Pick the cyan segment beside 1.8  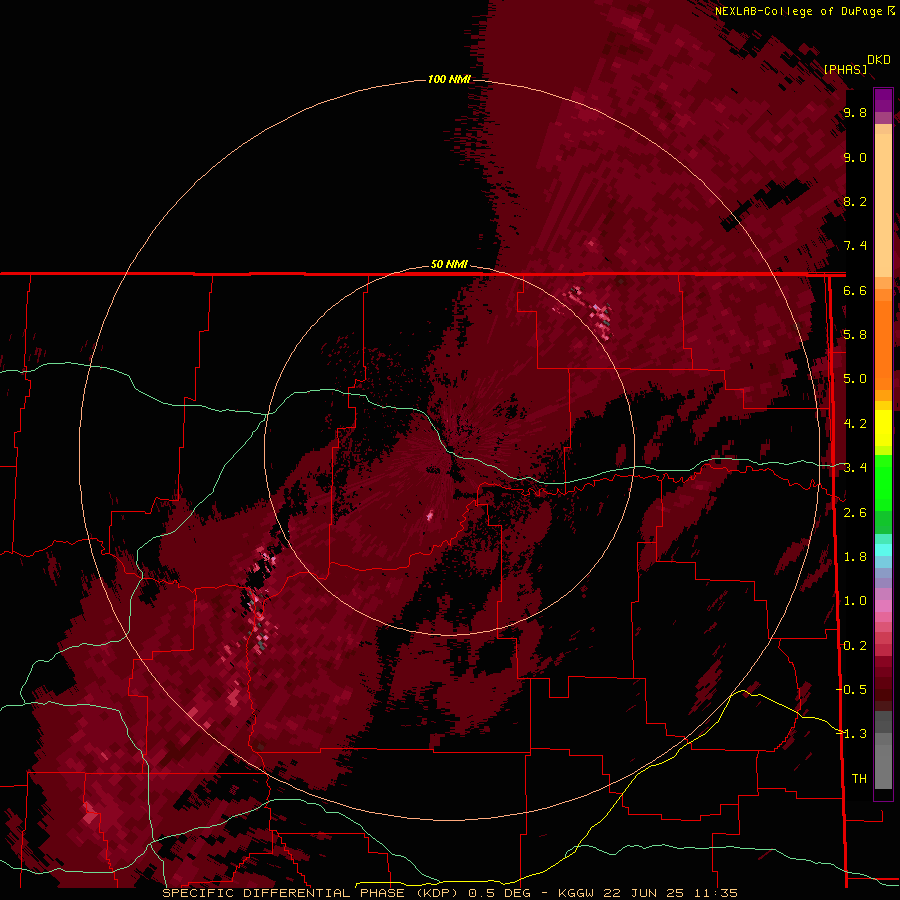883,550
